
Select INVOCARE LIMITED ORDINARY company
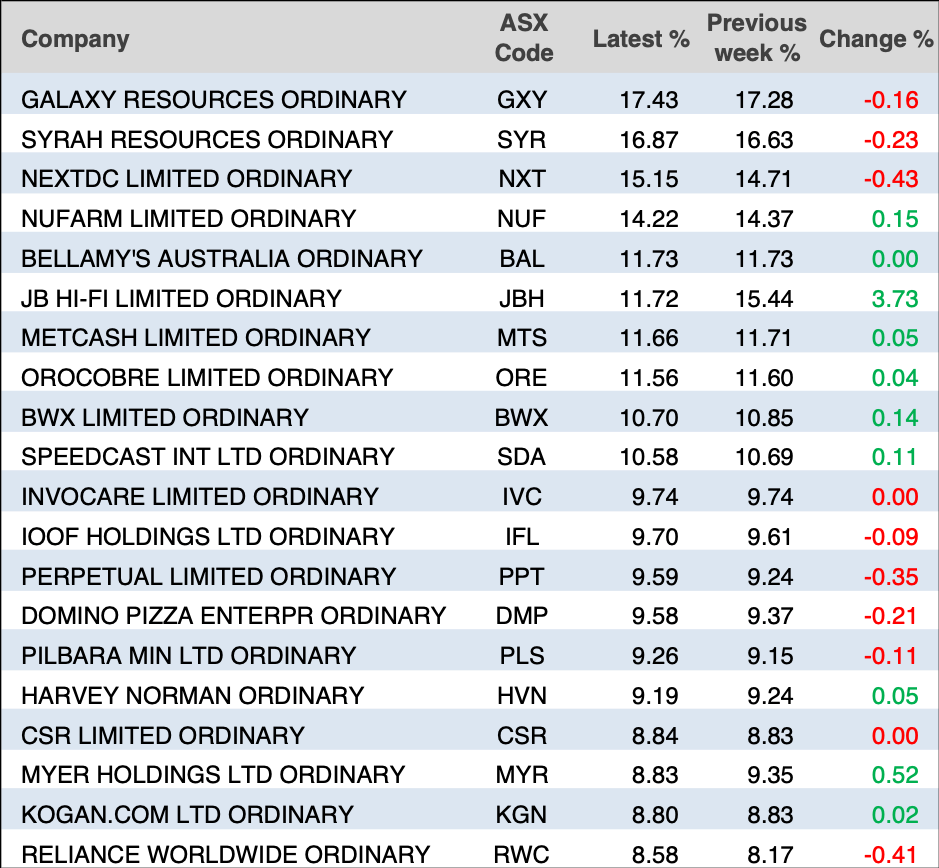pyautogui.click(x=200, y=497)
